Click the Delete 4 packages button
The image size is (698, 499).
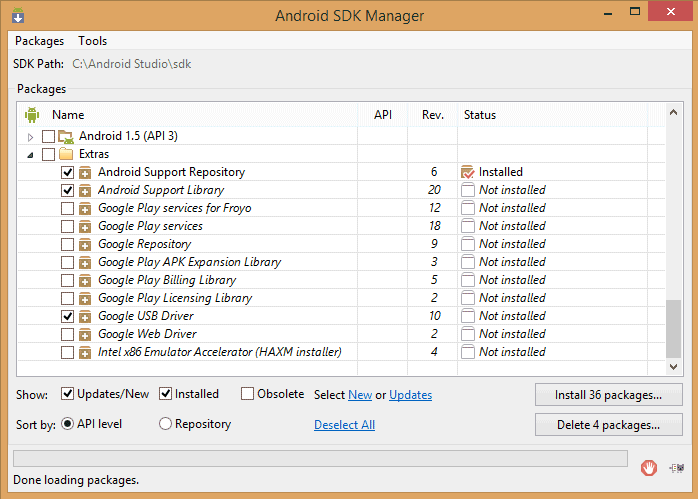coord(609,425)
